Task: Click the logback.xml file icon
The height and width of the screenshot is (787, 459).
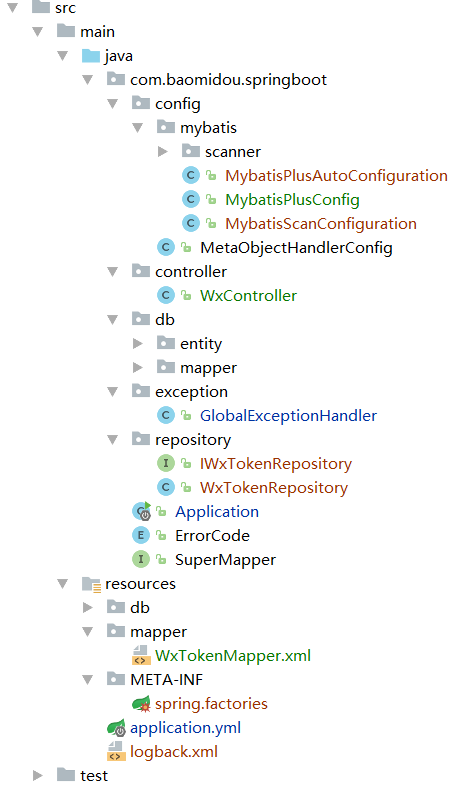Action: (116, 752)
